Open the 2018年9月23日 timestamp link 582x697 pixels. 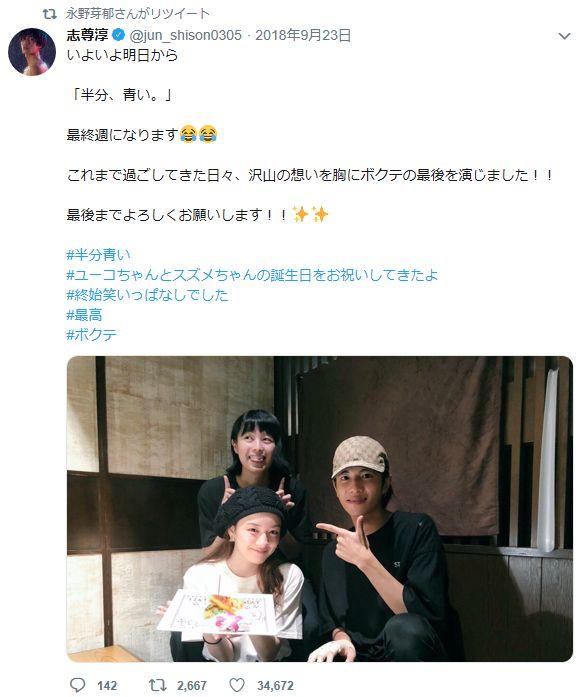pyautogui.click(x=303, y=35)
